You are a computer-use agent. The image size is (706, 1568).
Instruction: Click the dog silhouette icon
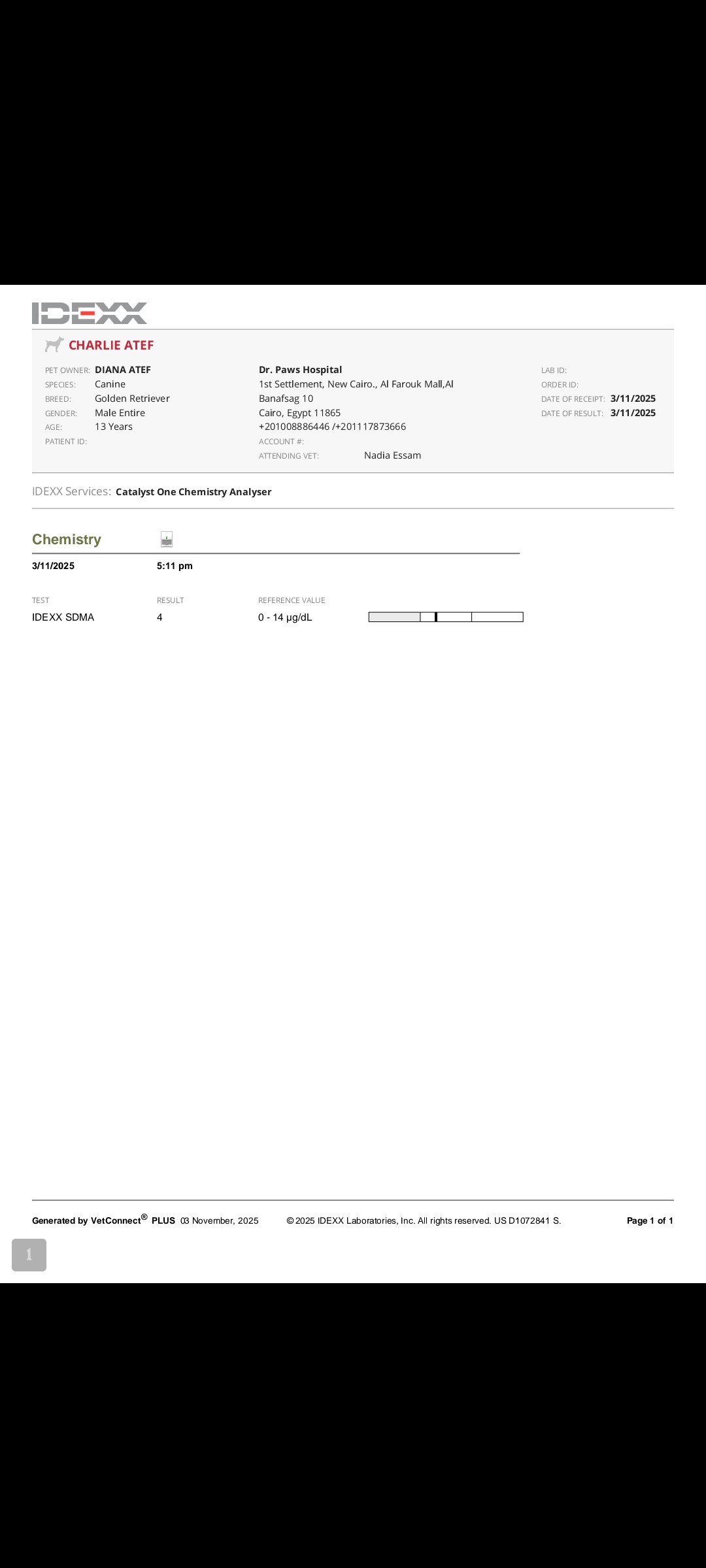54,344
